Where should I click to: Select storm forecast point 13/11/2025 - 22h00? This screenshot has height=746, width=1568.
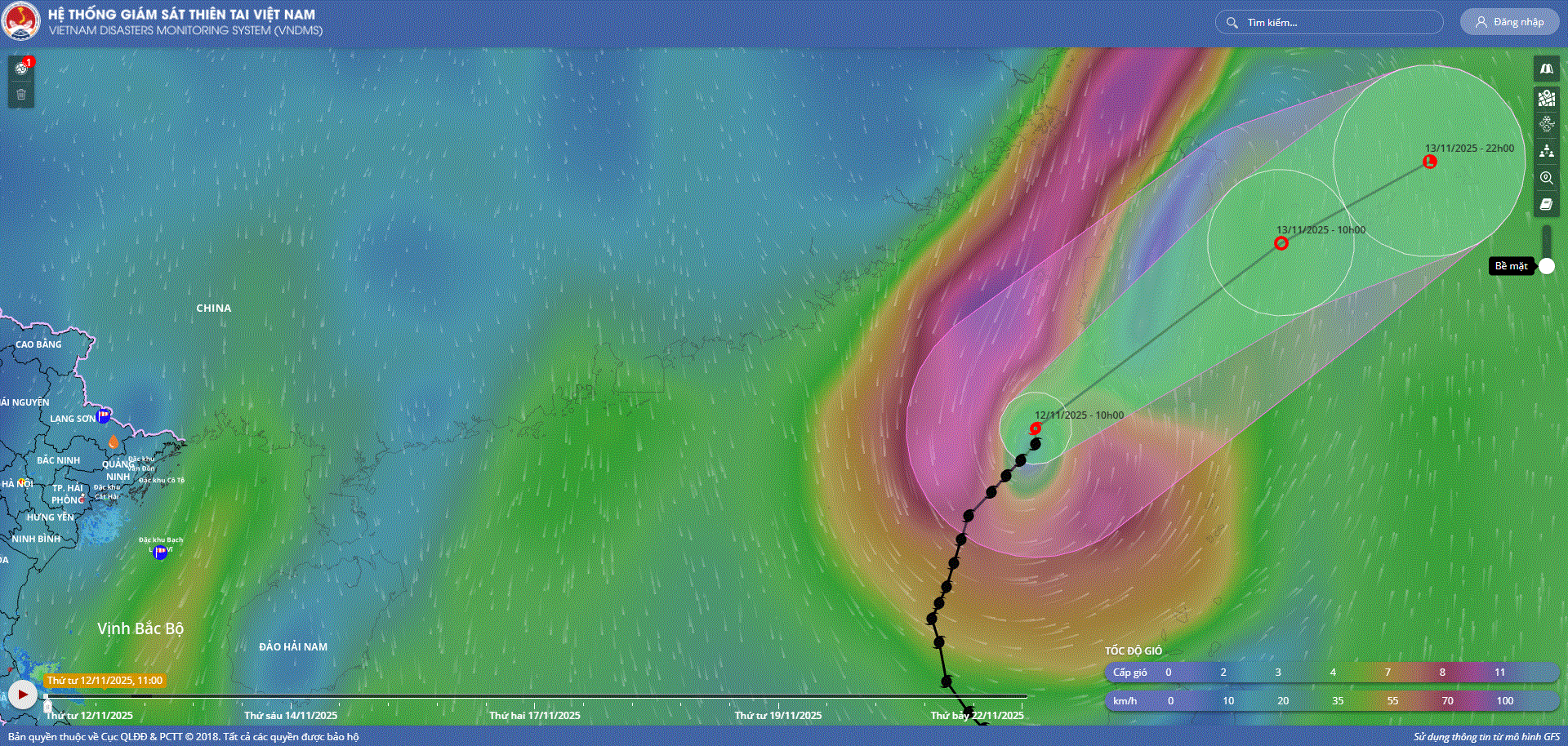pos(1429,162)
